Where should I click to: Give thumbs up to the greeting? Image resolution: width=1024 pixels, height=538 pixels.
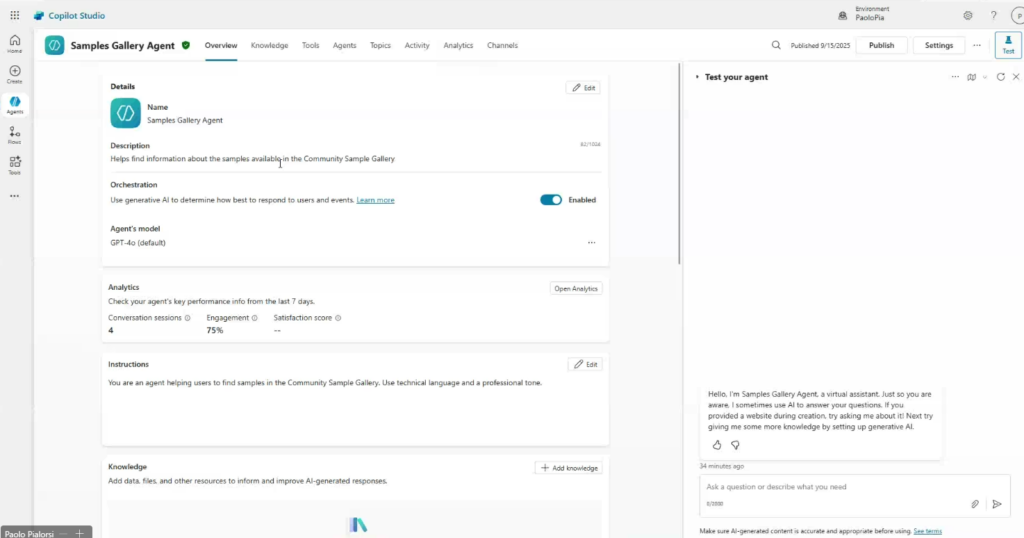tap(716, 445)
